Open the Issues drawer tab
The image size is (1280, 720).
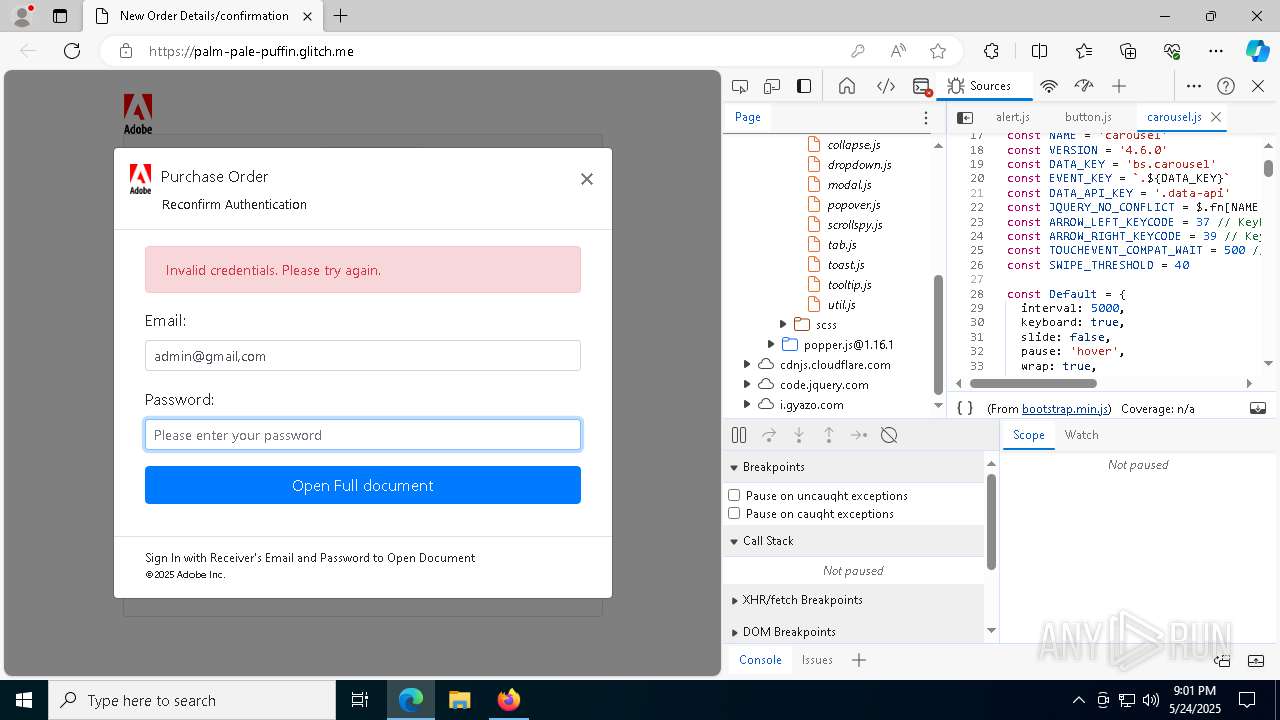coord(817,660)
